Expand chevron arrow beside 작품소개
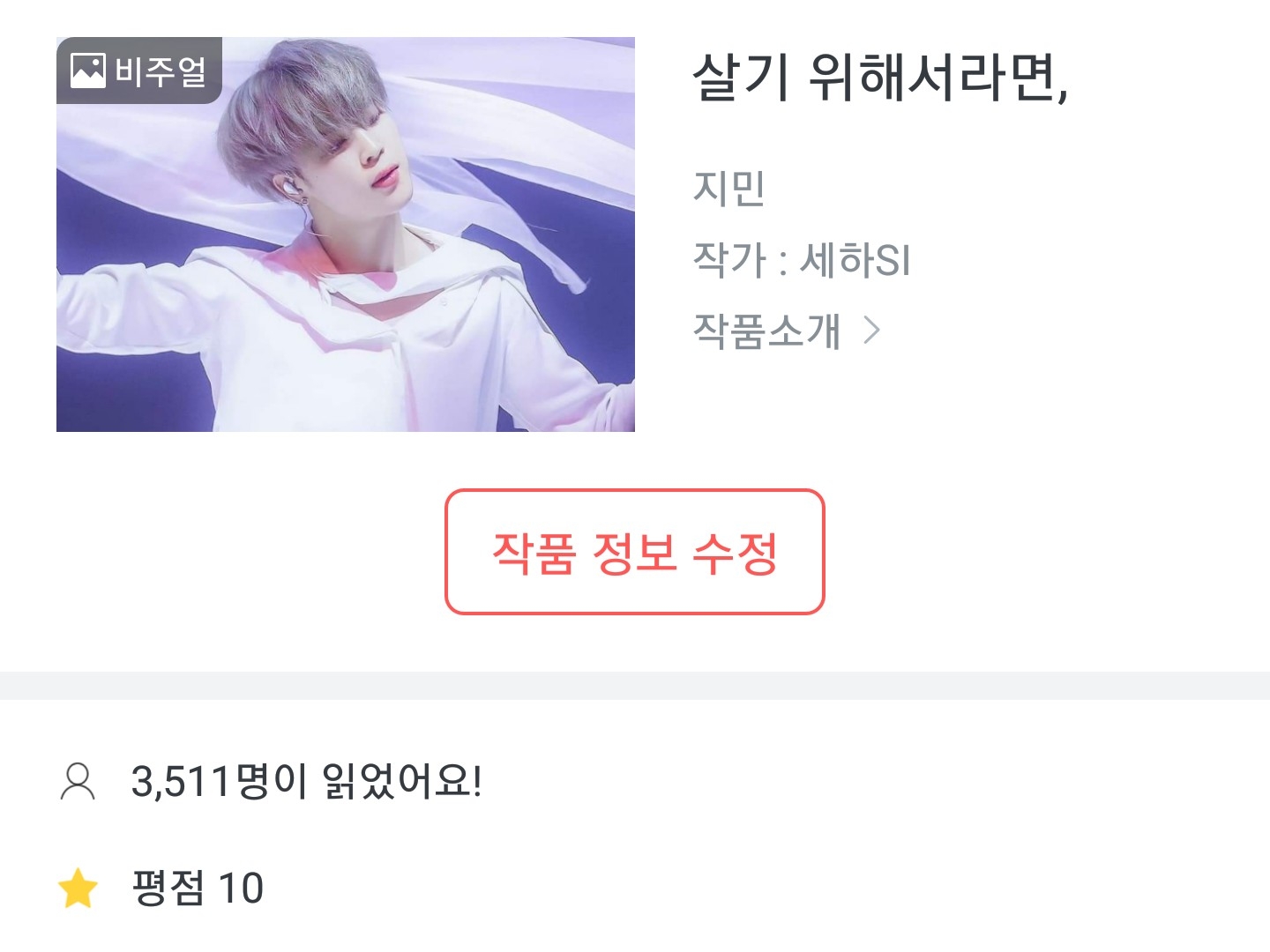 point(871,331)
